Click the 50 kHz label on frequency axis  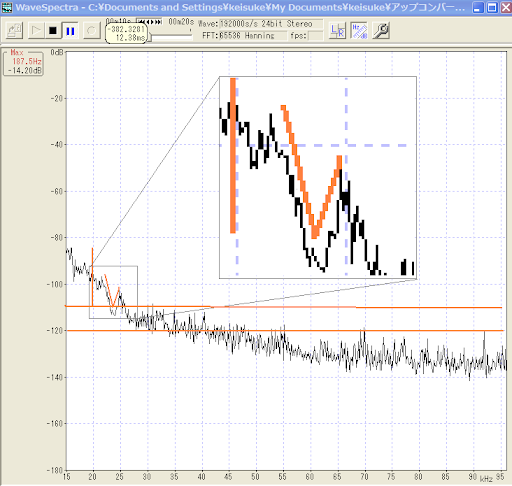(x=255, y=477)
